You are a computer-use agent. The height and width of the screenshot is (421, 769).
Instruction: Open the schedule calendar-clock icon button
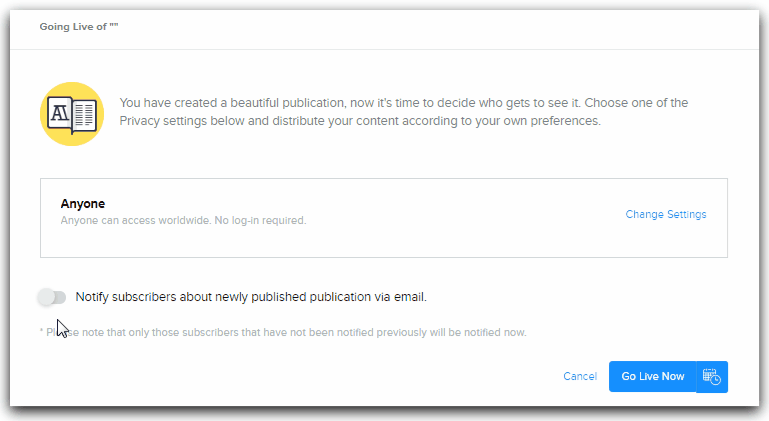click(712, 377)
